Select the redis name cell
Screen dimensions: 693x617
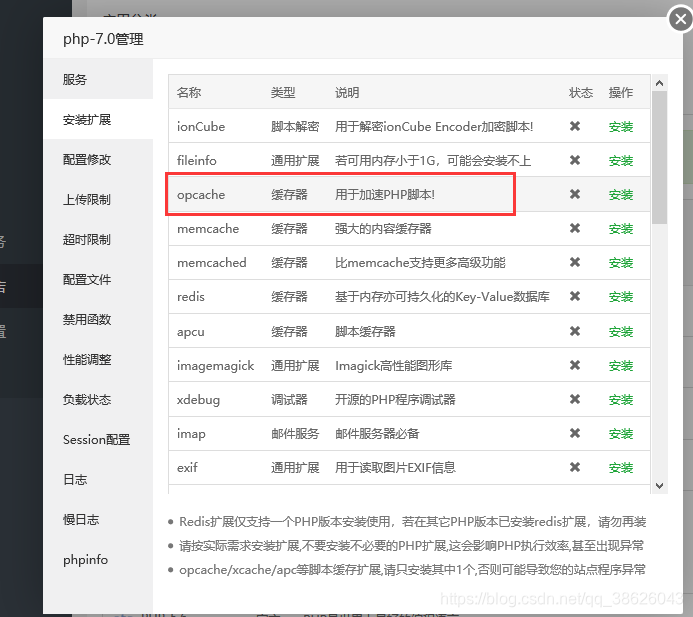191,297
